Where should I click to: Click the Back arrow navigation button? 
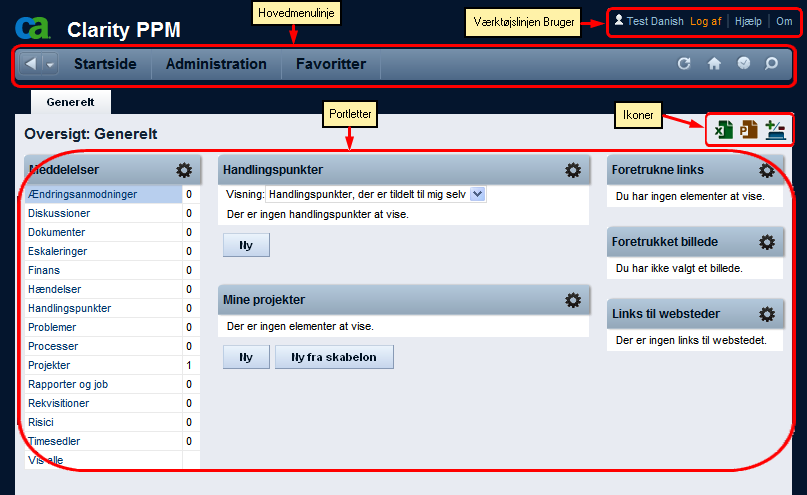point(30,64)
